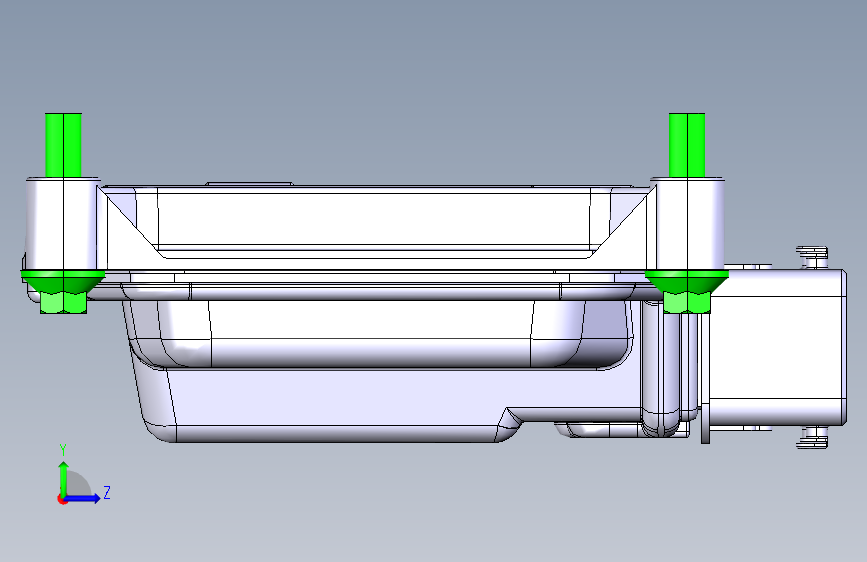Select the Y axis label
867x562 pixels.
coord(63,450)
